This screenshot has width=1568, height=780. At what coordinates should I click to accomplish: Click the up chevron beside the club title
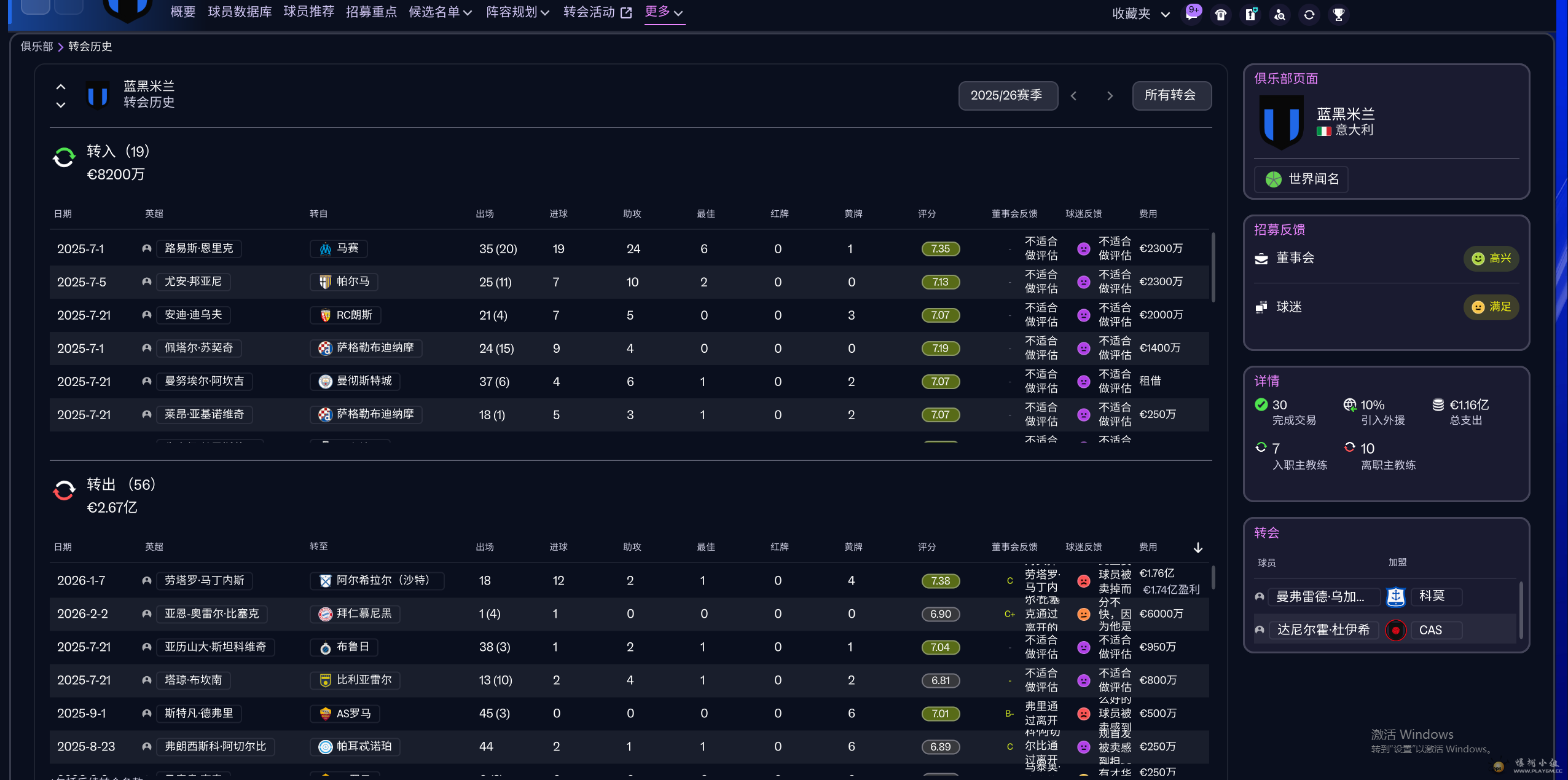click(x=61, y=87)
